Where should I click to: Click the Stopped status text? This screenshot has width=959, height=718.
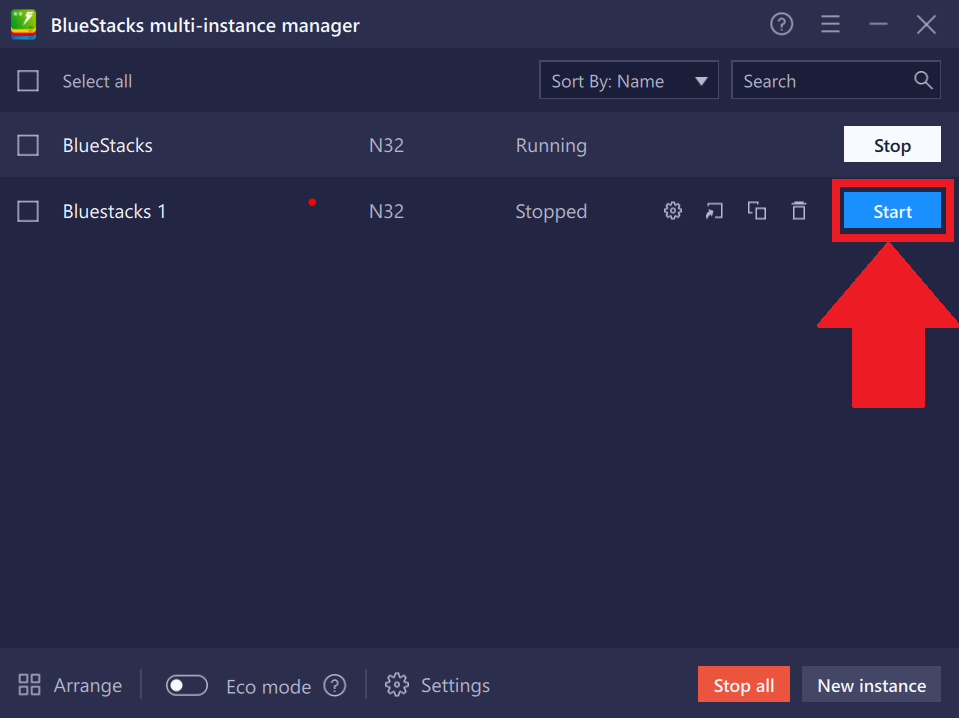pos(551,212)
